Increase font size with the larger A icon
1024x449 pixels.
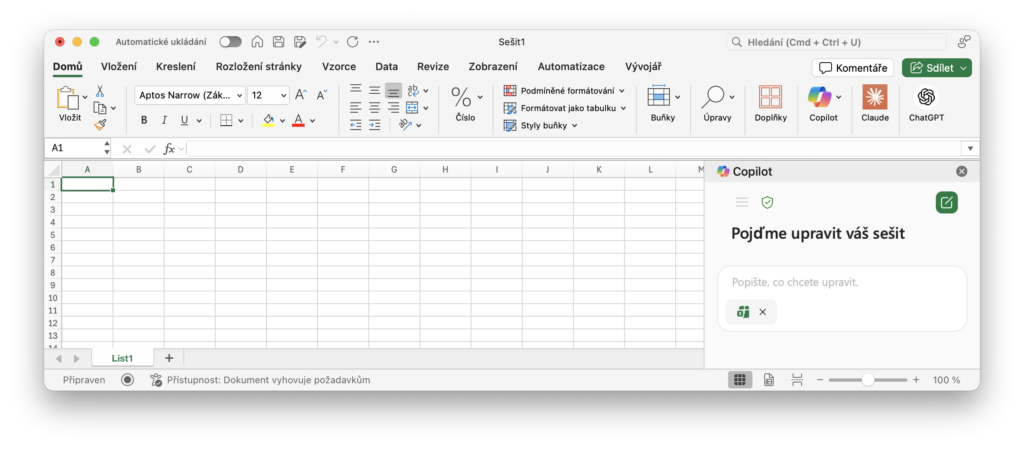click(x=300, y=95)
